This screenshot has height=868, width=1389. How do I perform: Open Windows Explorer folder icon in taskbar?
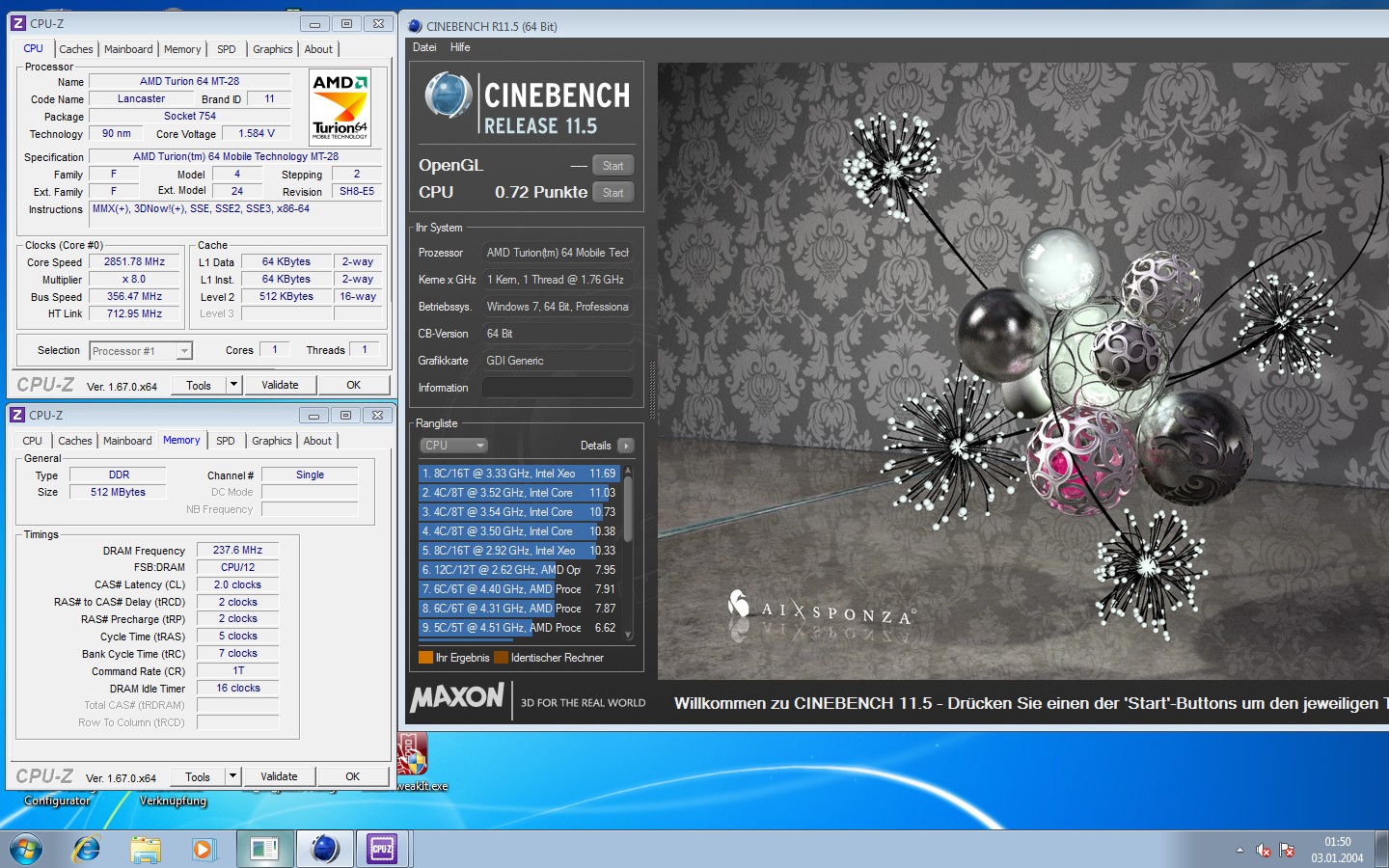[x=146, y=849]
